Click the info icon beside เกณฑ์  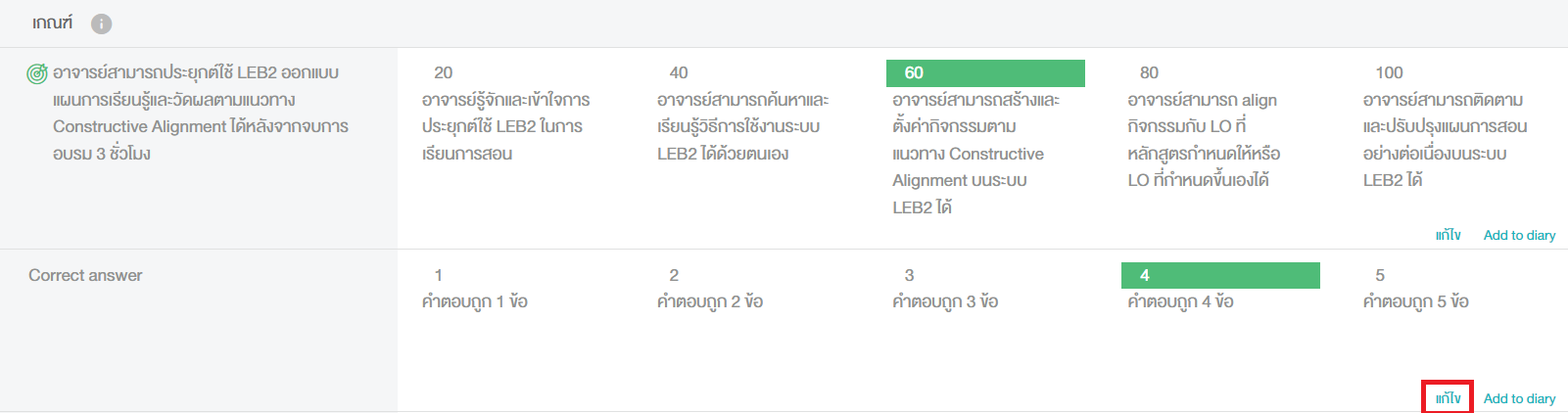pyautogui.click(x=102, y=23)
